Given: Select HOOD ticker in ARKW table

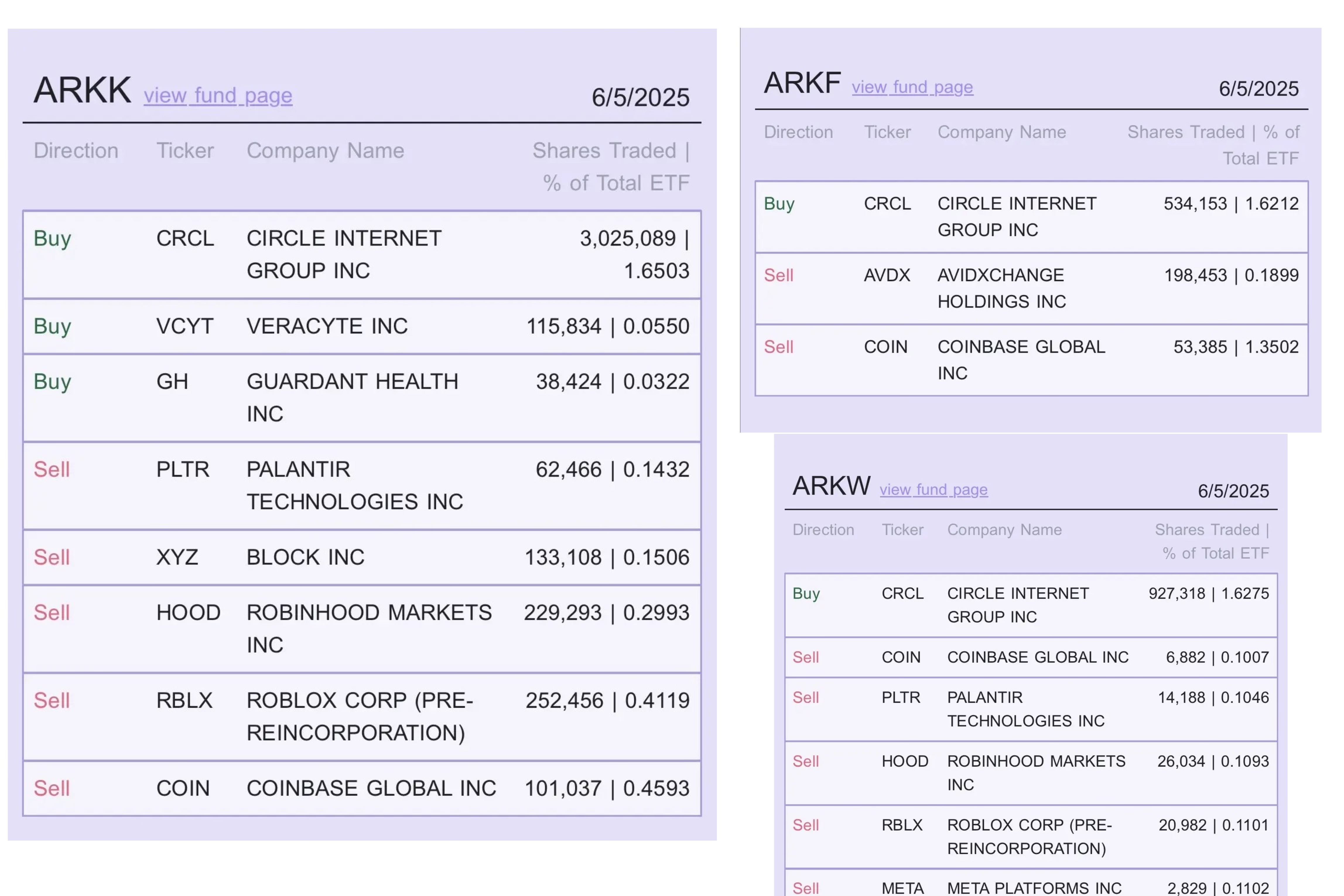Looking at the screenshot, I should [904, 761].
